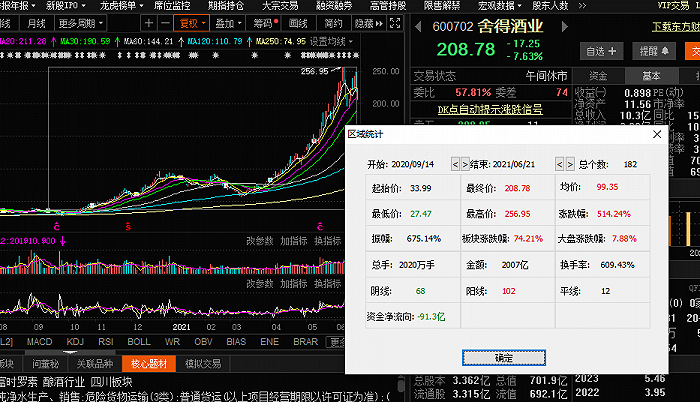The height and width of the screenshot is (402, 700).
Task: Switch to the 核心题材 tab
Action: tap(149, 364)
